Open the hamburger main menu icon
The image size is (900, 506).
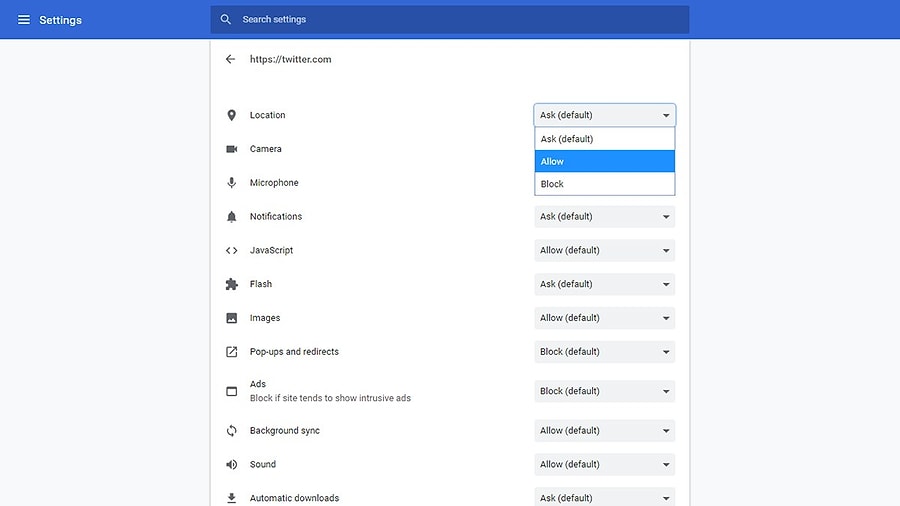[24, 20]
